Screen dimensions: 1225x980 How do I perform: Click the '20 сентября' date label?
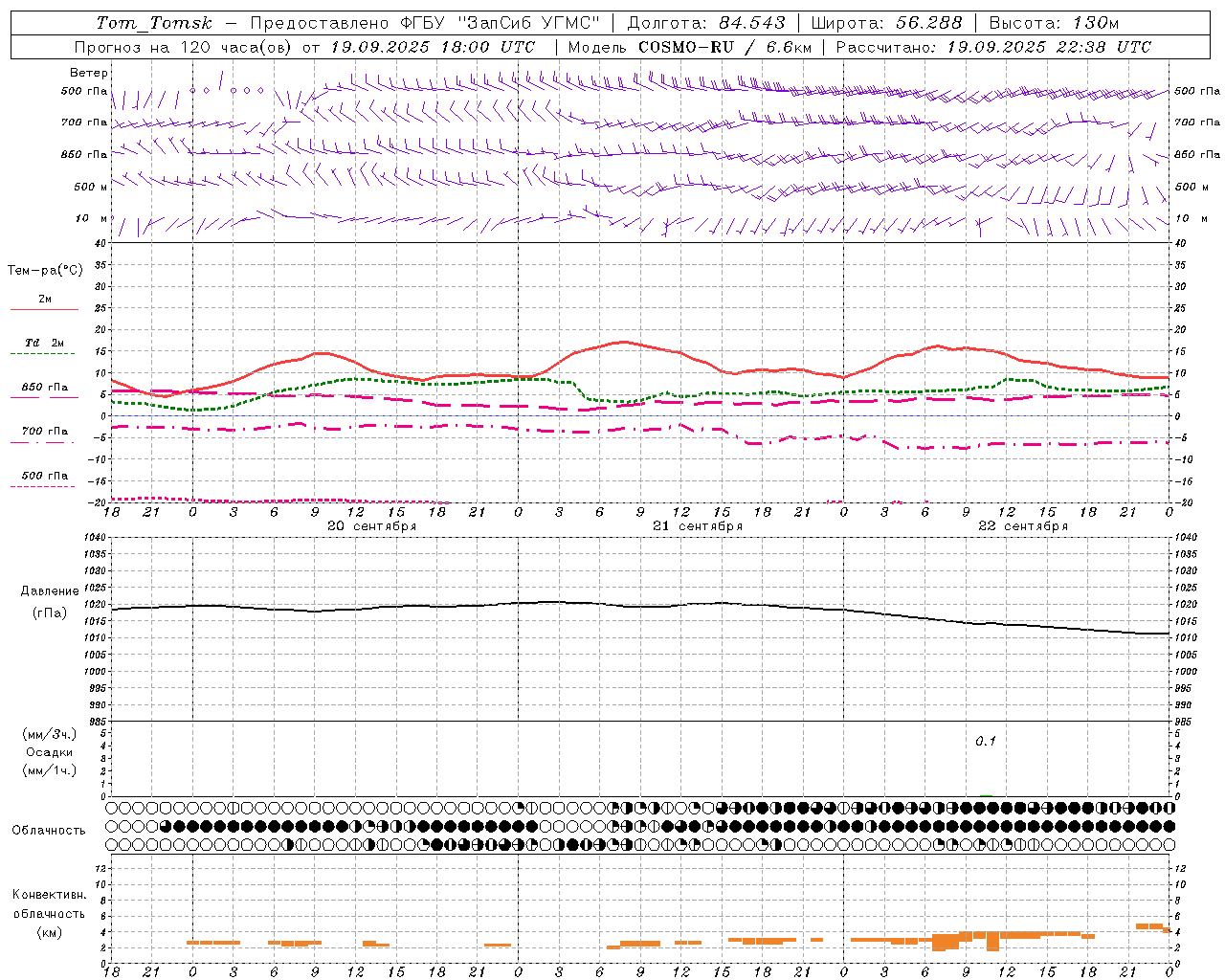pyautogui.click(x=371, y=525)
